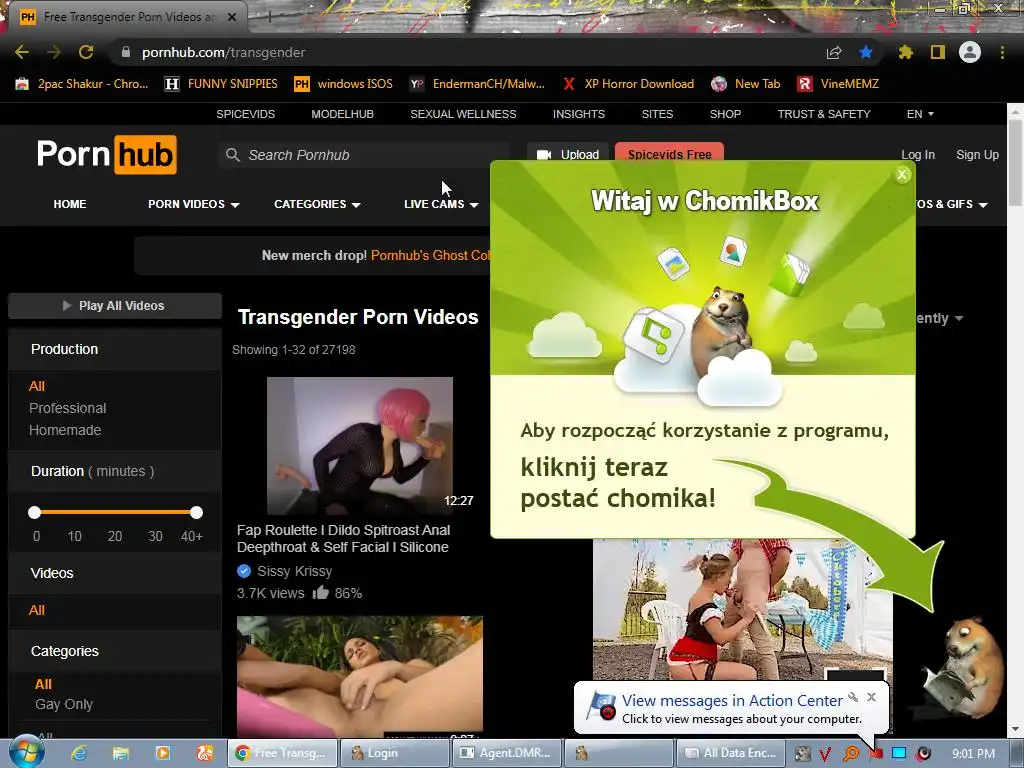Open the side panel icon in Chrome
1024x768 pixels.
pyautogui.click(x=938, y=52)
